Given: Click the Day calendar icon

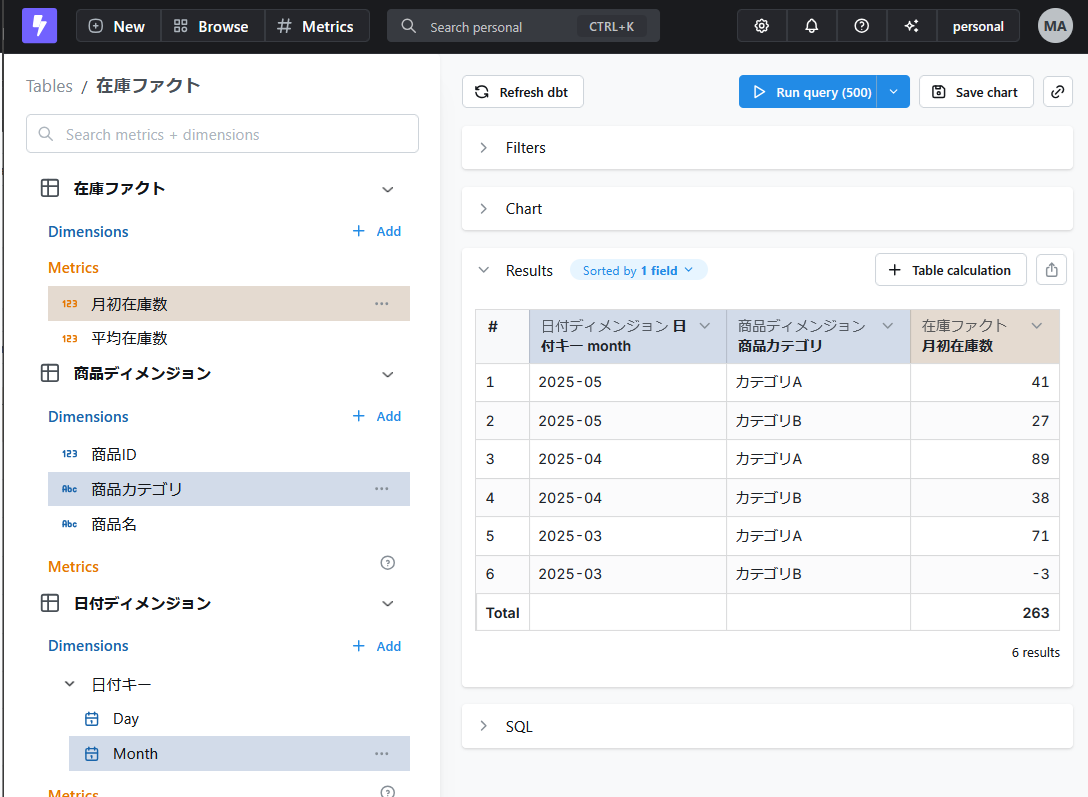Looking at the screenshot, I should (x=92, y=719).
